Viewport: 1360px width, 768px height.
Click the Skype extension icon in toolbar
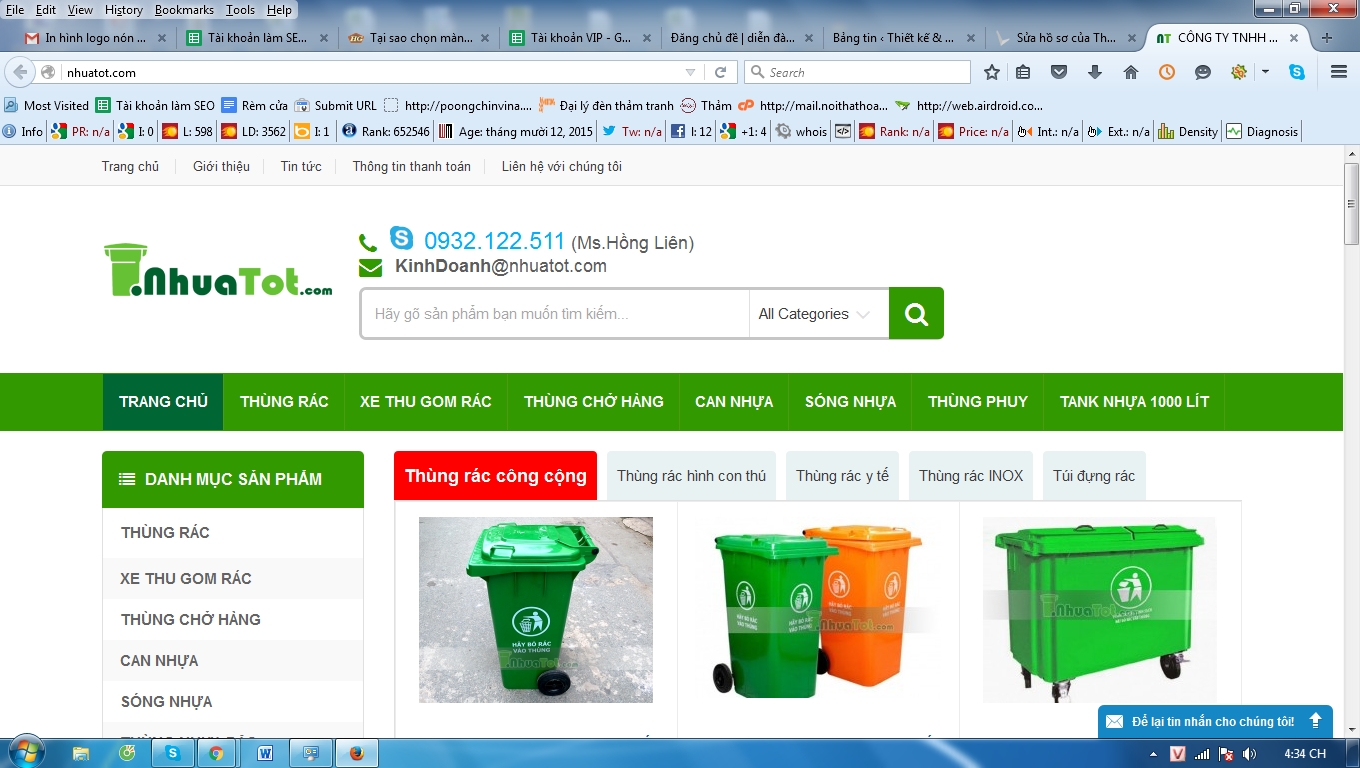click(x=1297, y=72)
